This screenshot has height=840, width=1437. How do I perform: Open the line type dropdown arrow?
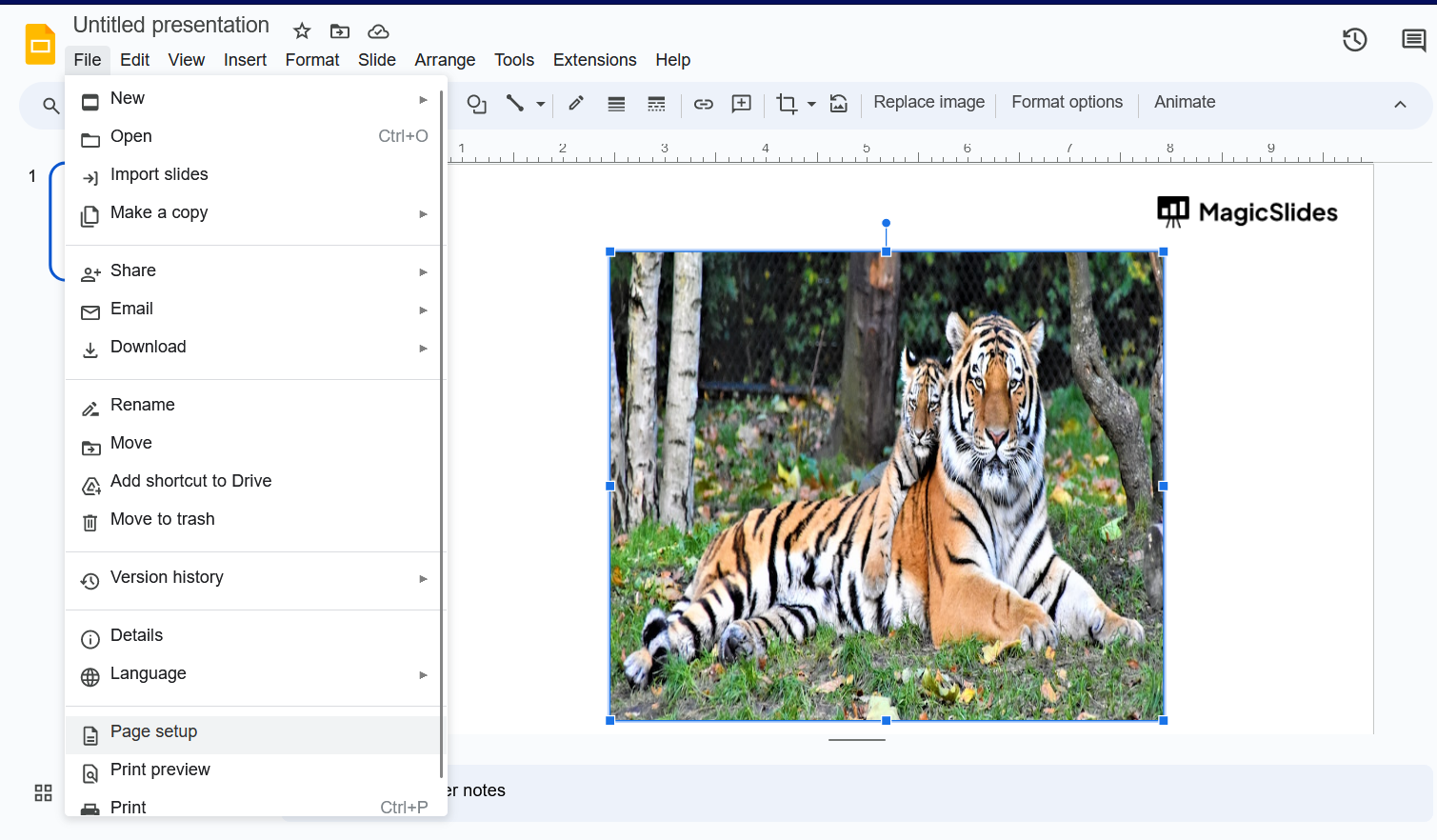(540, 104)
